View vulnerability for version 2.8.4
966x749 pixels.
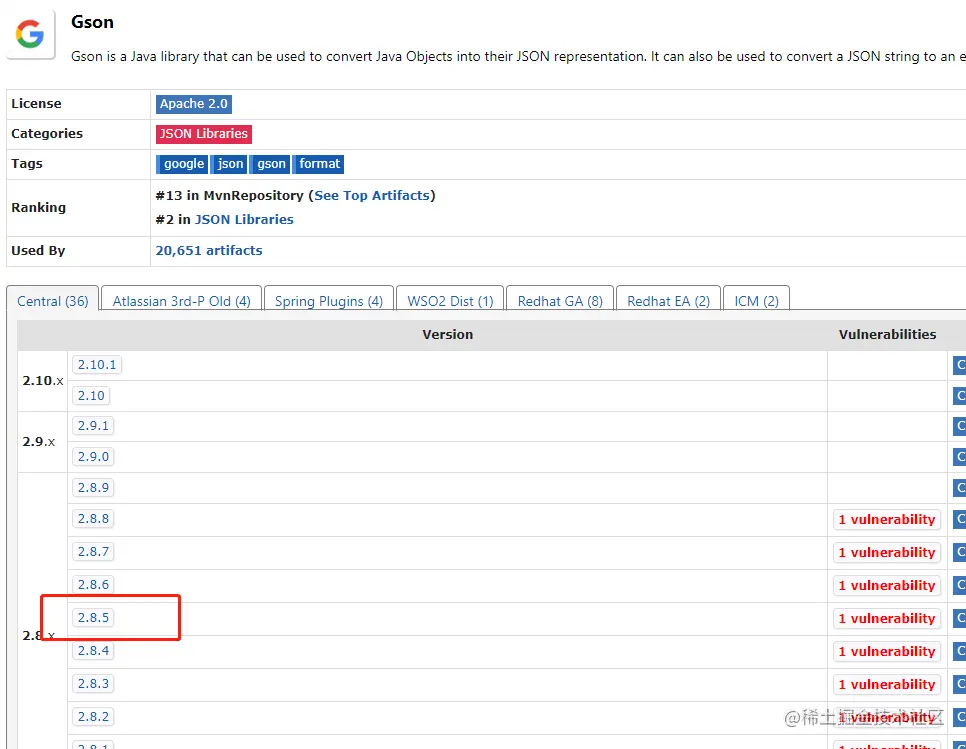click(887, 651)
